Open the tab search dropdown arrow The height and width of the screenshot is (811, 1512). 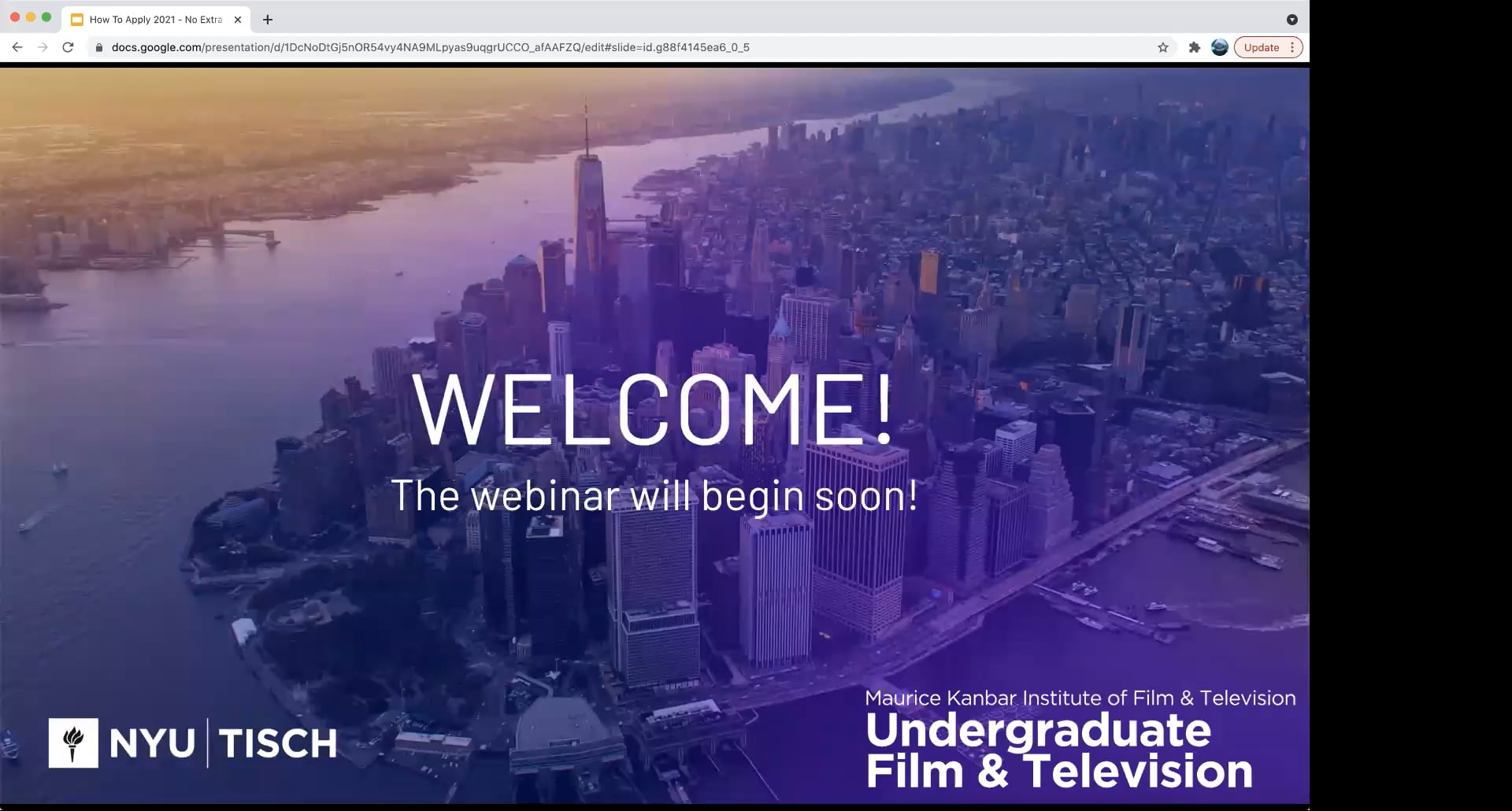1292,20
